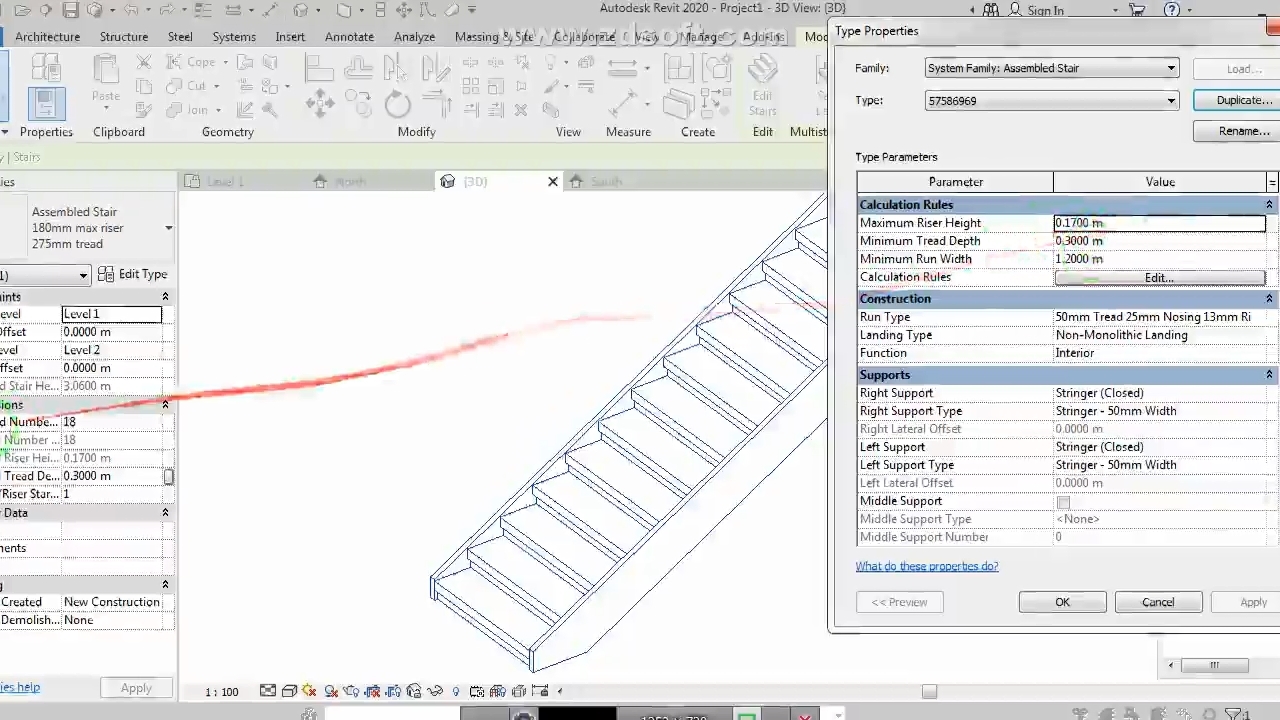Click the Save icon in quick access toolbar
This screenshot has height=720, width=1280.
(70, 11)
